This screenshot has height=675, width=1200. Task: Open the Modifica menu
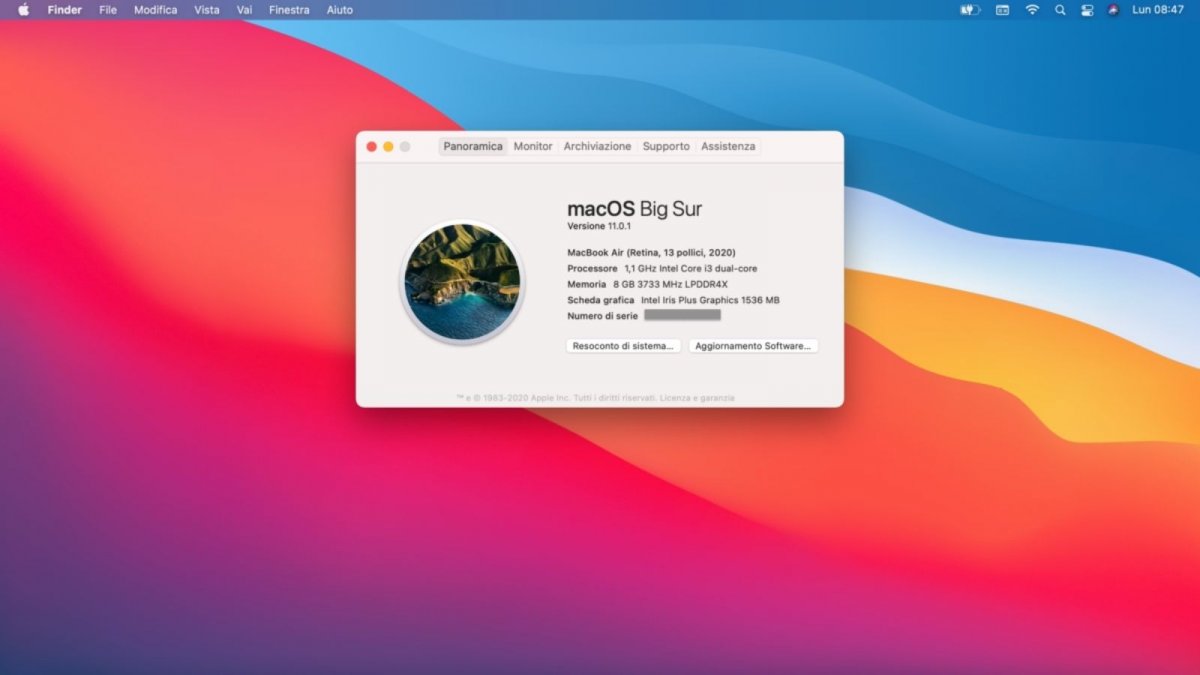click(x=155, y=9)
